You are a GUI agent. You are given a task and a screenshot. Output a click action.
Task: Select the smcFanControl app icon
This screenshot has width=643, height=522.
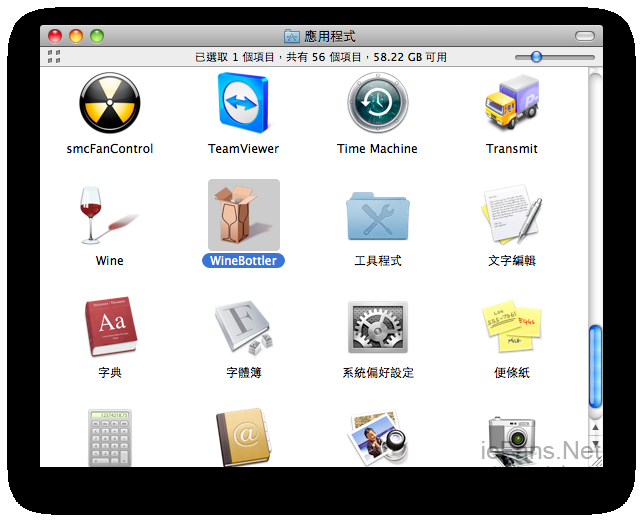point(109,103)
